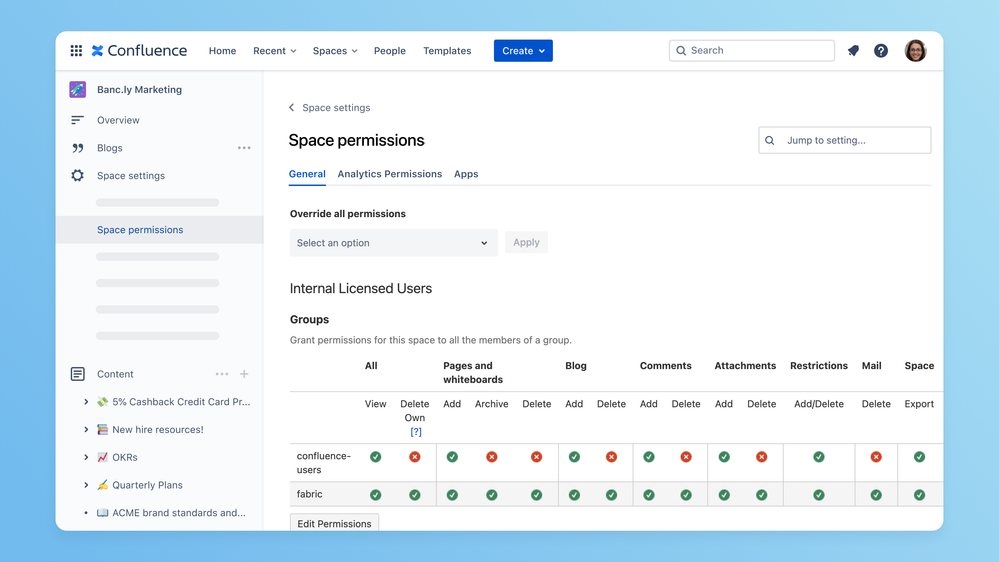Viewport: 999px width, 562px height.
Task: Click confluence-users Mail Delete red cross
Action: [x=876, y=457]
